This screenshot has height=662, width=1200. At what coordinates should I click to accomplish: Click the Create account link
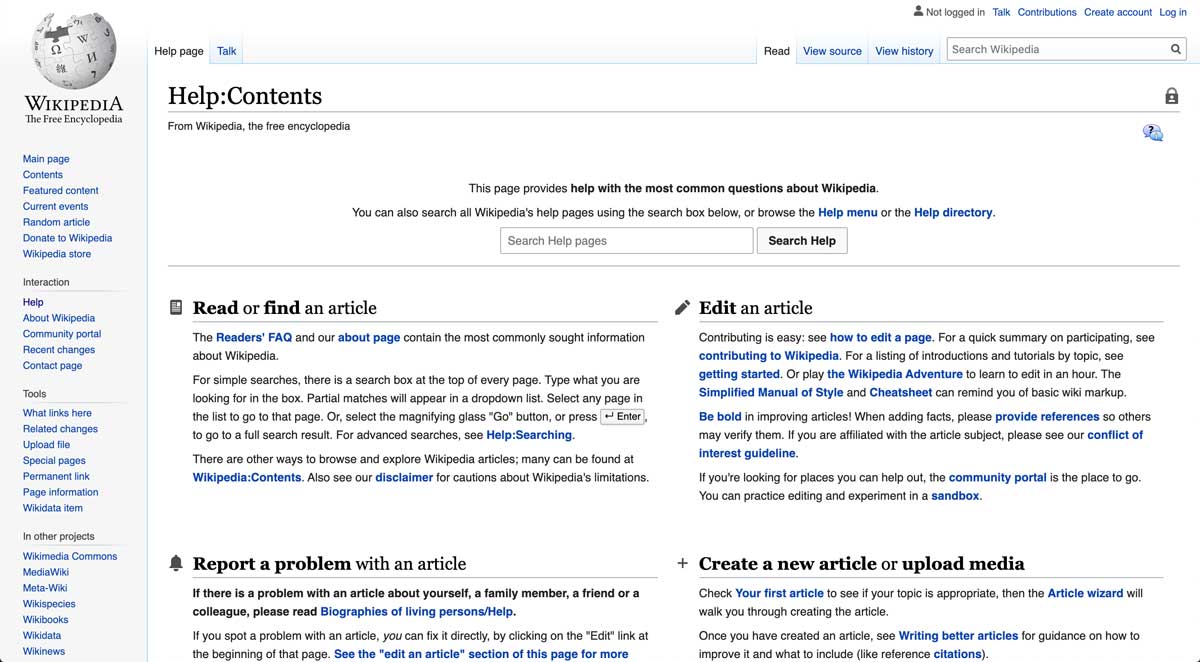(x=1117, y=12)
